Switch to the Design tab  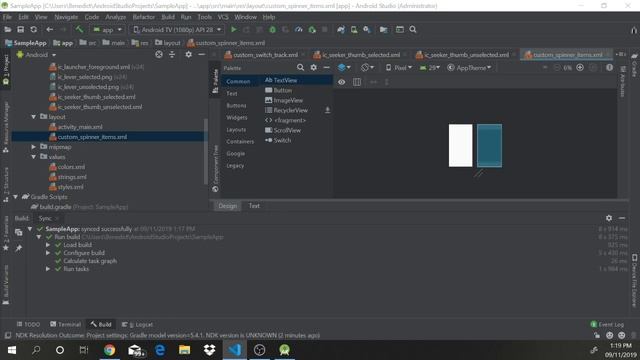tap(227, 206)
